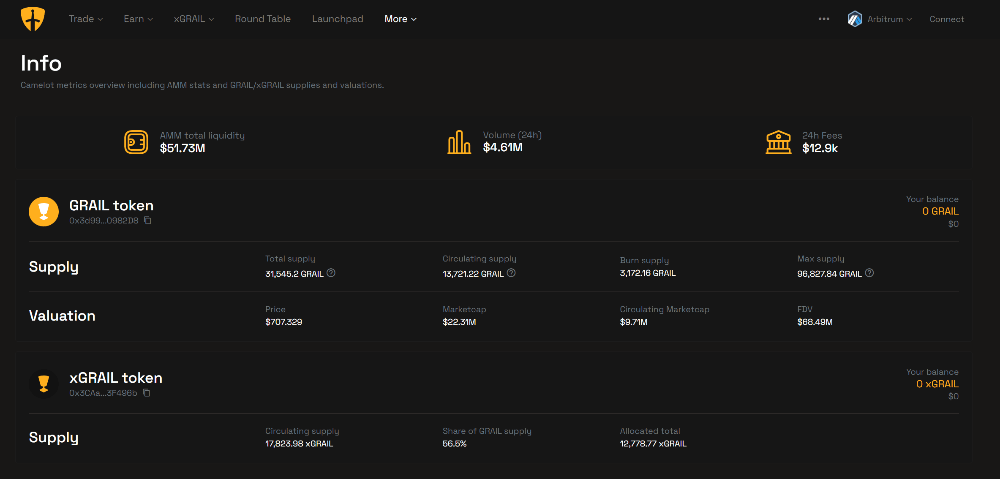This screenshot has height=479, width=1000.
Task: Click the Arbitrum network icon
Action: pos(855,19)
